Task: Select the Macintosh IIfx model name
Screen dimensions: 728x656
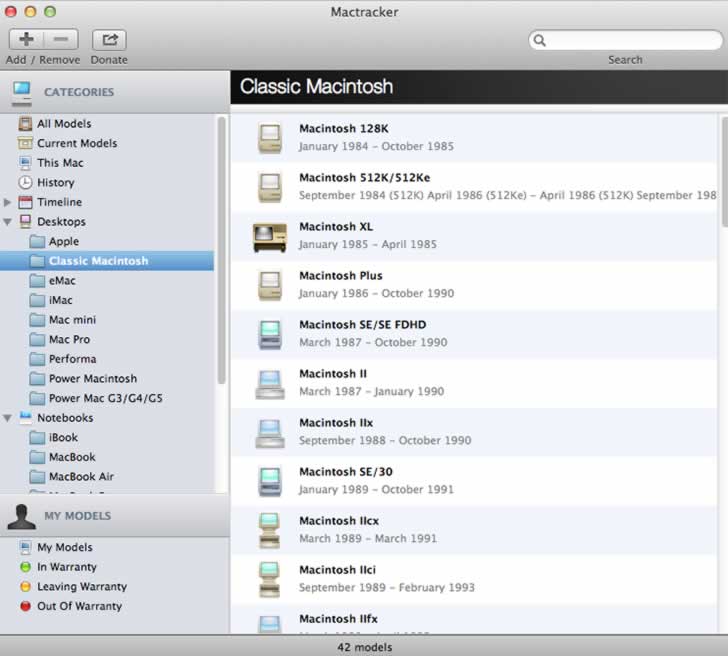Action: tap(338, 619)
